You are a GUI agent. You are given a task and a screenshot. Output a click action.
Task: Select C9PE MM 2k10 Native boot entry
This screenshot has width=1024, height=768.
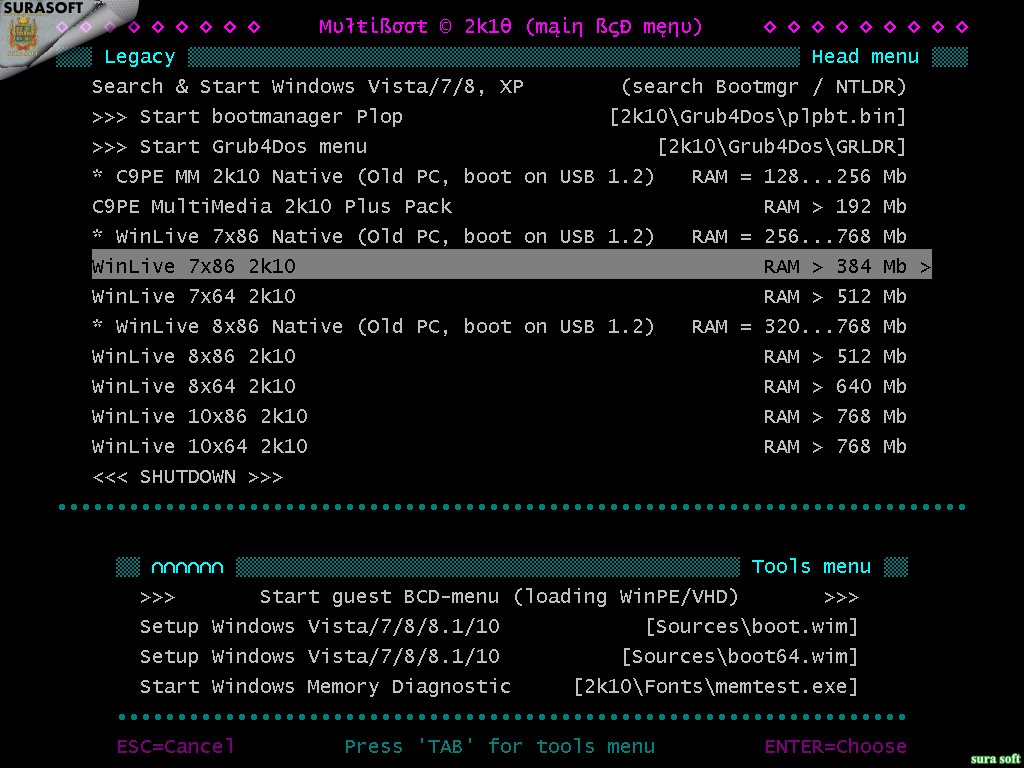point(499,176)
